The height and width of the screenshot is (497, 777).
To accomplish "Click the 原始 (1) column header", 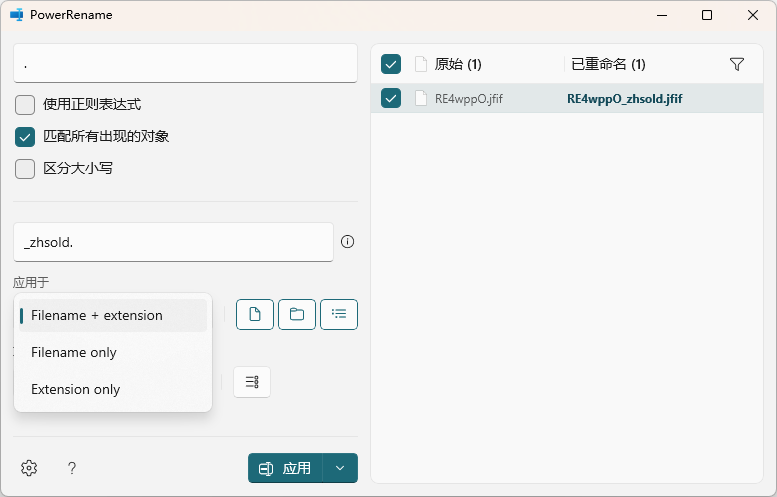I will [x=458, y=64].
